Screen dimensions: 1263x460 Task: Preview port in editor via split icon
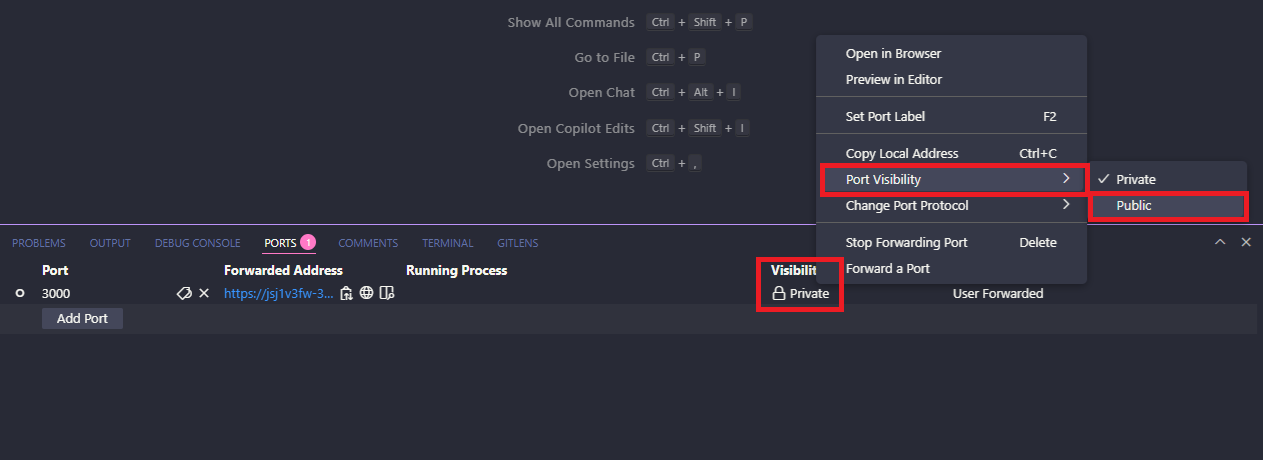click(x=388, y=293)
